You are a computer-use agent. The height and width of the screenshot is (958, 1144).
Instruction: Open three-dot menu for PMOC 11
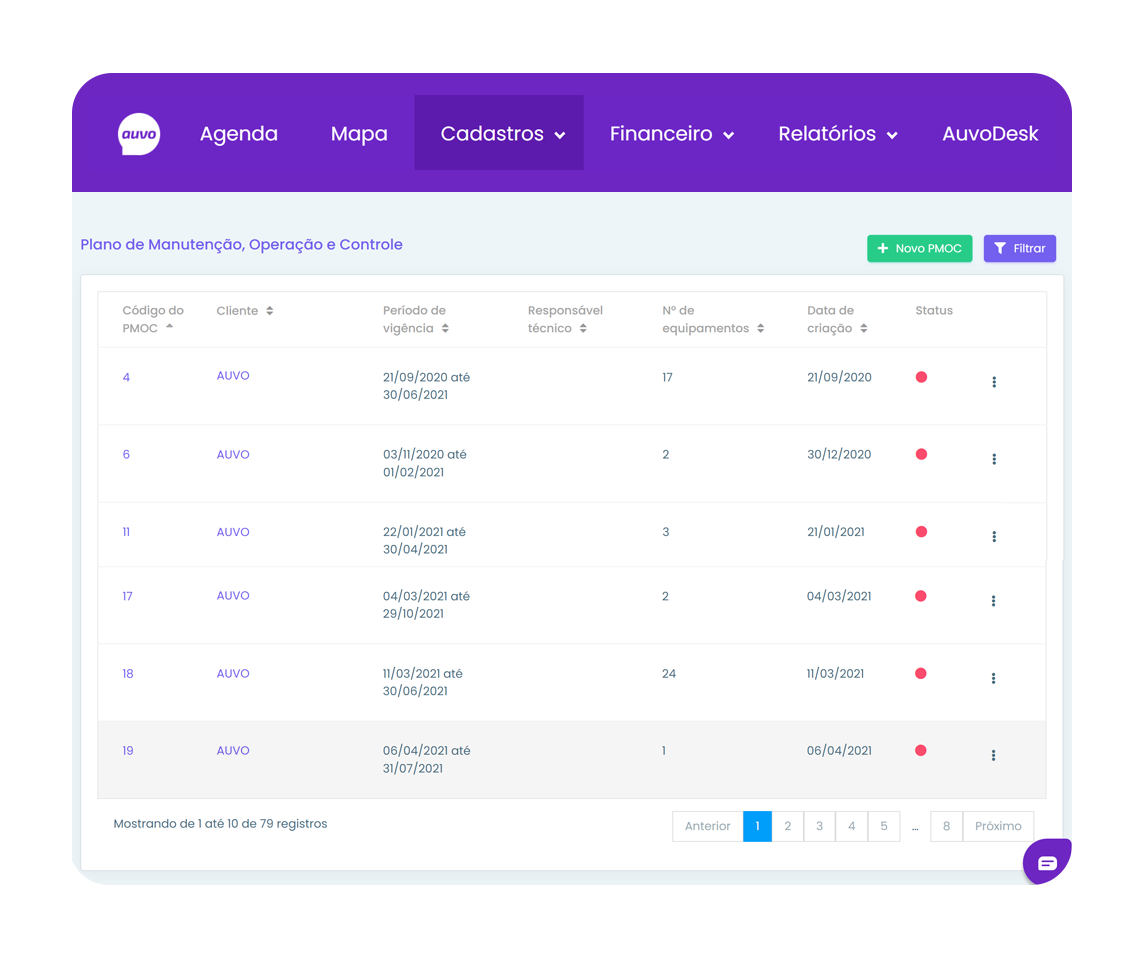[x=993, y=537]
